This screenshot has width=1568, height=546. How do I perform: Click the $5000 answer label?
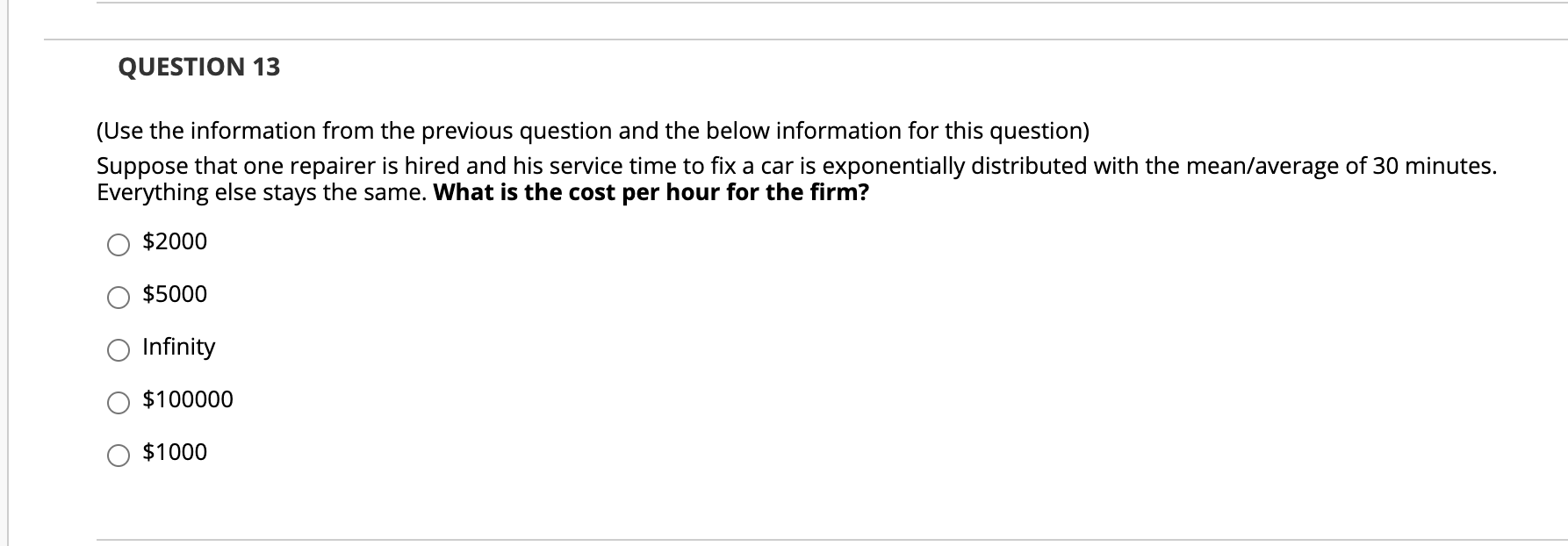(x=174, y=294)
